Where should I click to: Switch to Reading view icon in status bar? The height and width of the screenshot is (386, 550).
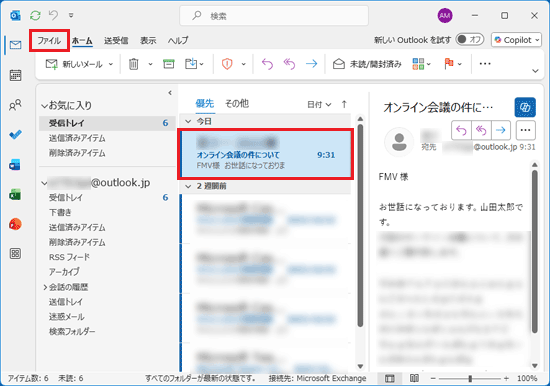click(x=414, y=378)
